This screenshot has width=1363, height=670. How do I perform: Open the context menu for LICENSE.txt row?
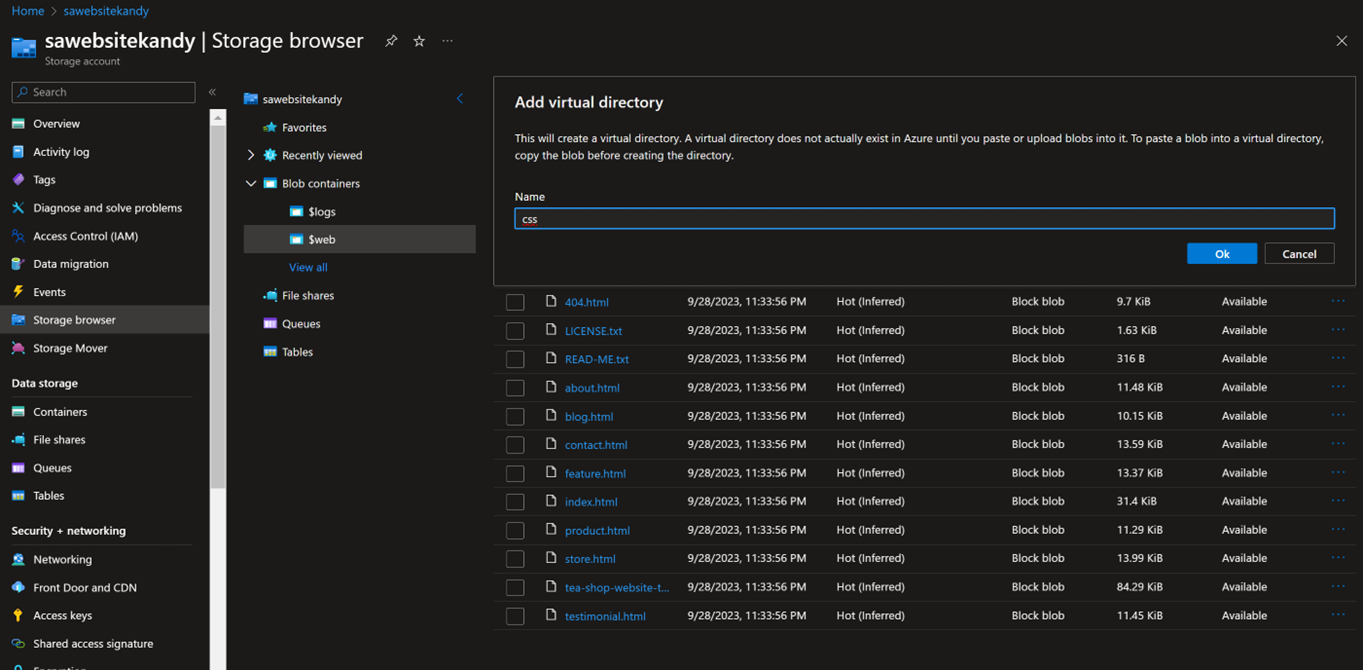coord(1338,330)
